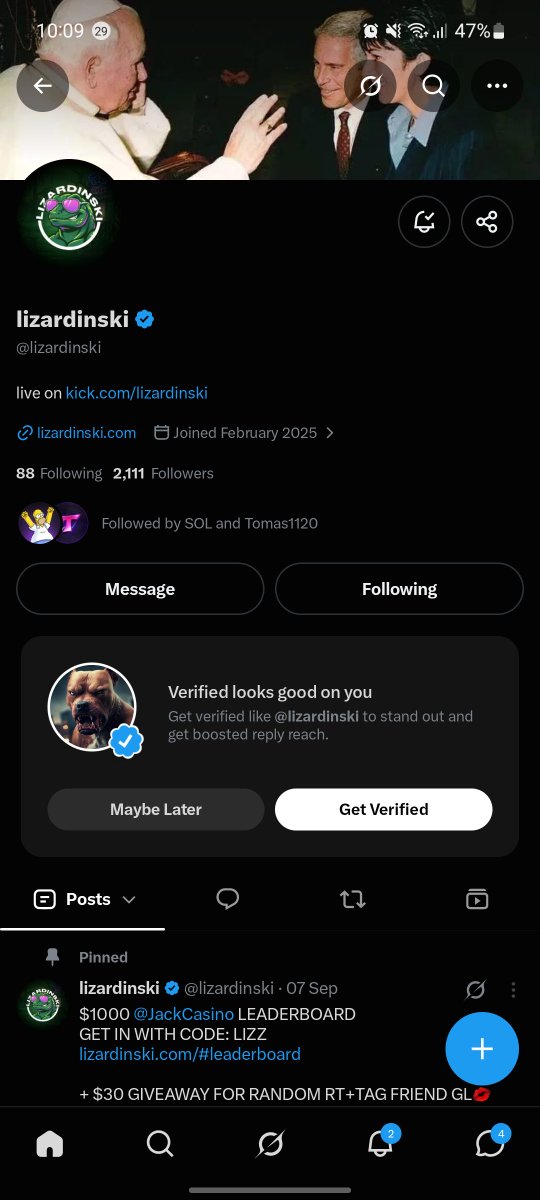
Task: Switch to the Media tab
Action: 477,899
